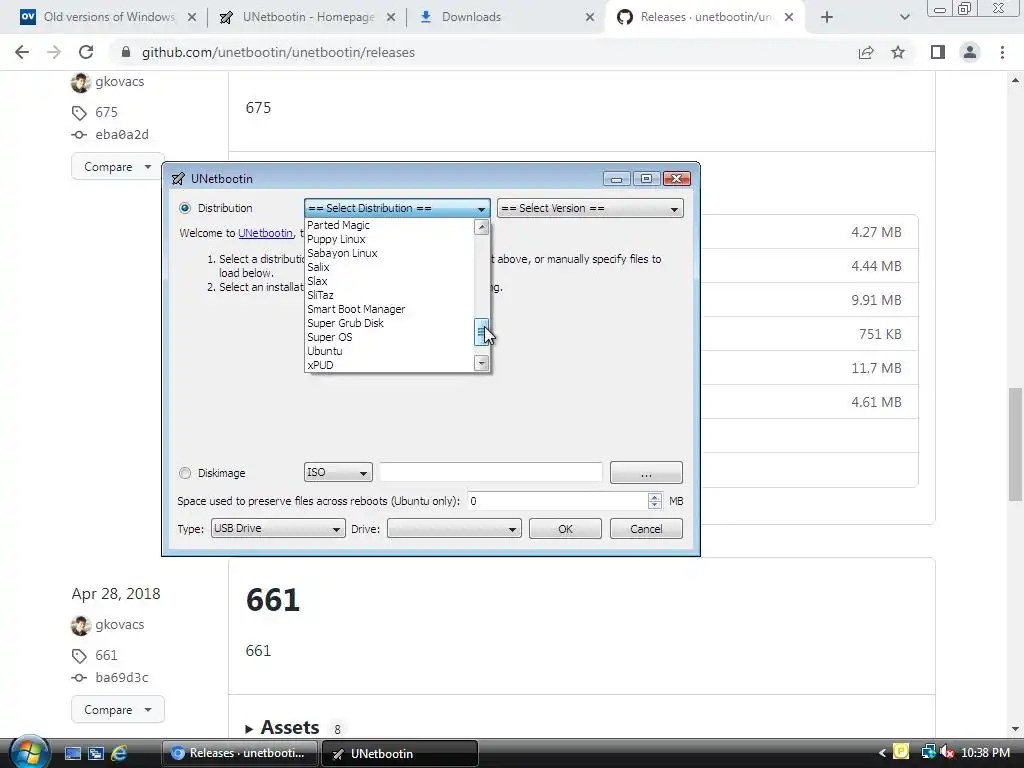Screen dimensions: 1024x768
Task: Expand the Assets section of 661
Action: [x=282, y=728]
